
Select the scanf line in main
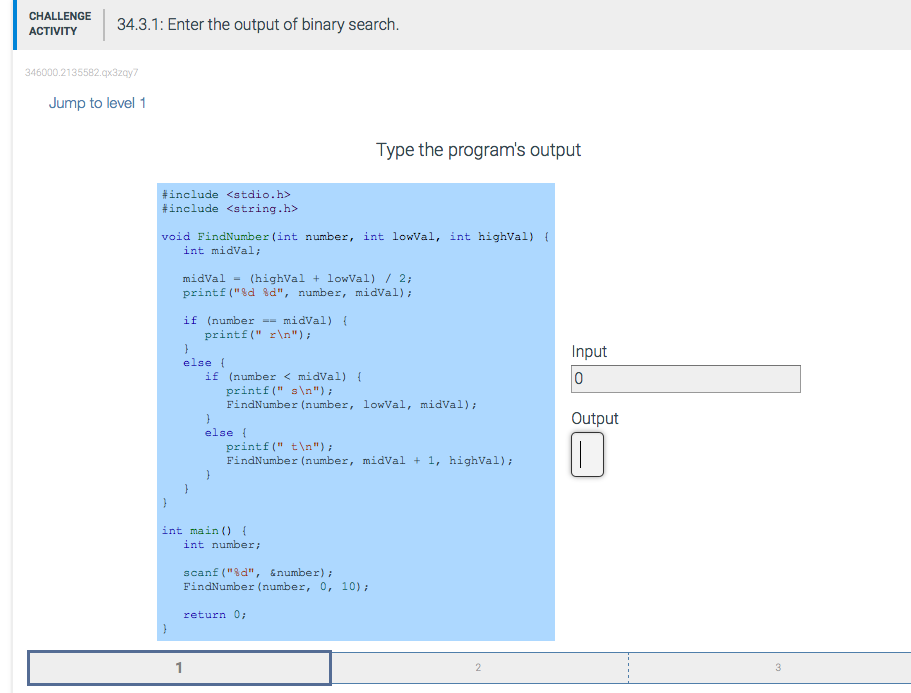(245, 572)
